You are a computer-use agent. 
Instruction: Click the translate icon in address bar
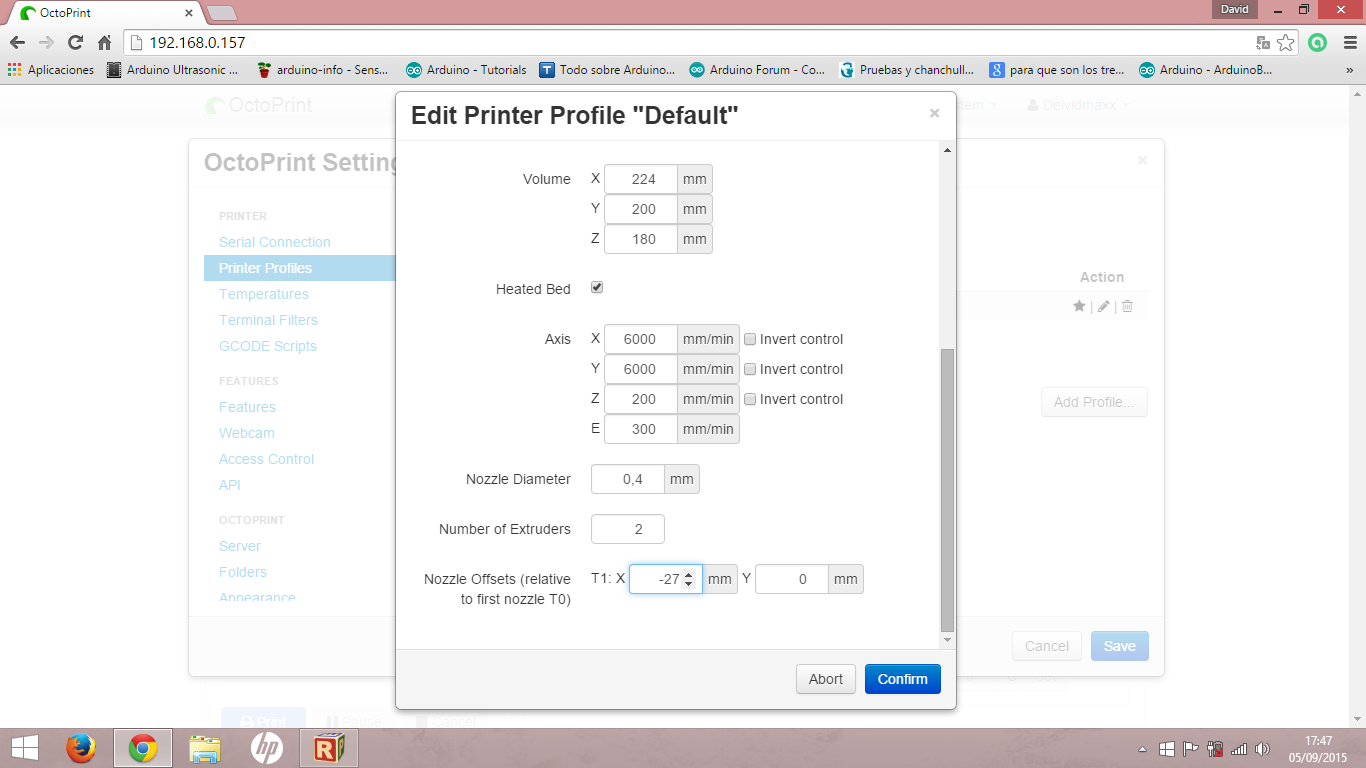[1263, 43]
